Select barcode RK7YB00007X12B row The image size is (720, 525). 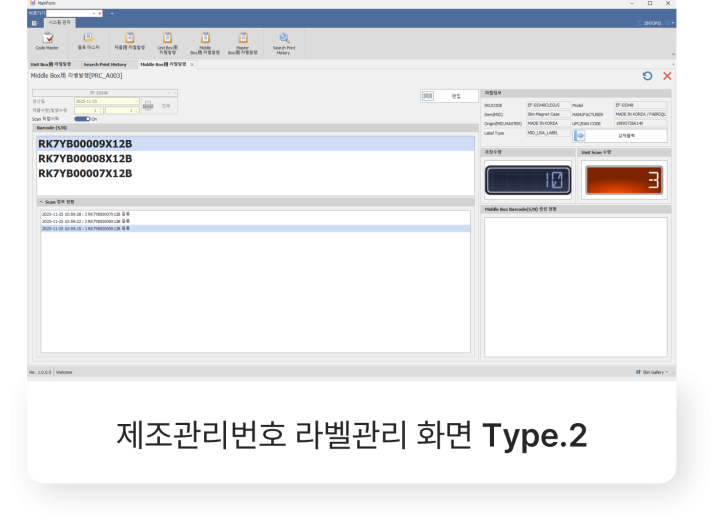coord(255,173)
